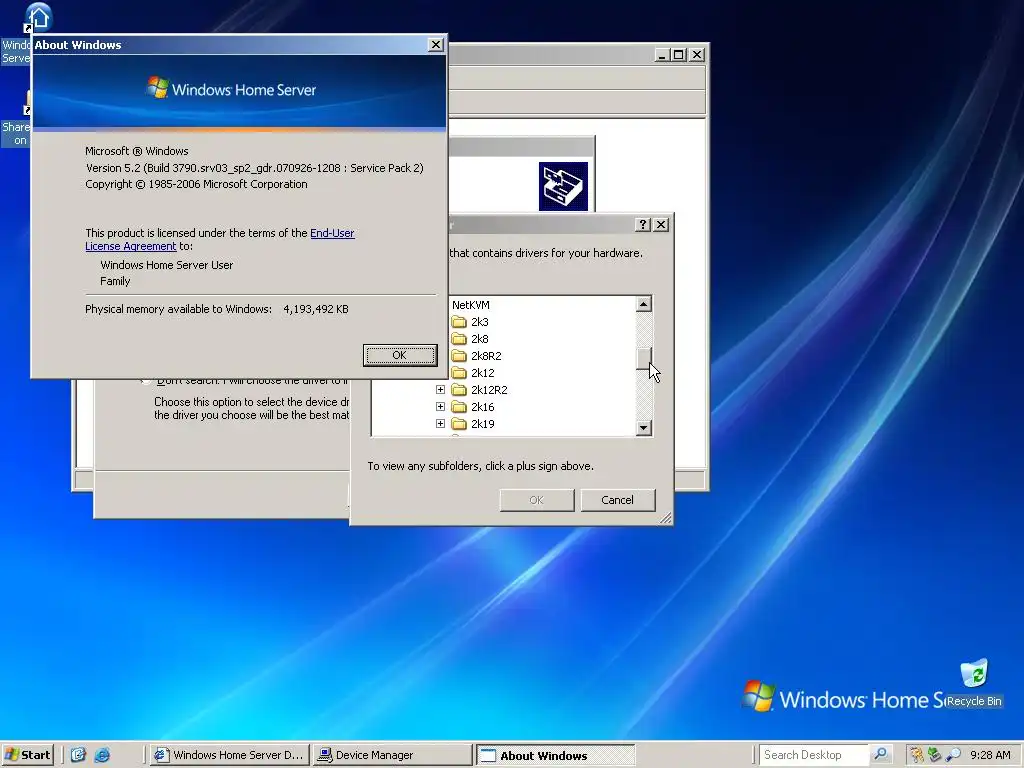Expand the 2k19 folder plus sign
Image resolution: width=1024 pixels, height=768 pixels.
coord(440,424)
